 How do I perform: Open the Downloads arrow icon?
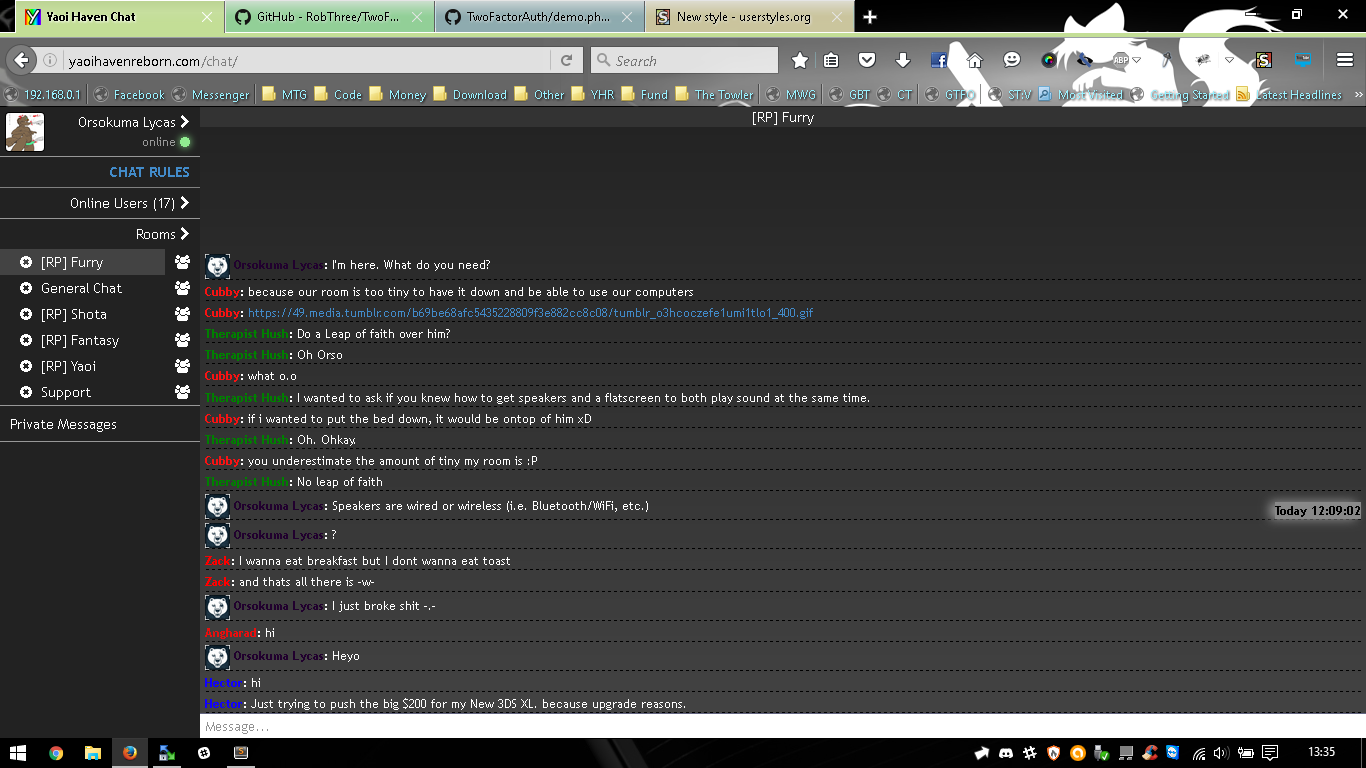903,60
